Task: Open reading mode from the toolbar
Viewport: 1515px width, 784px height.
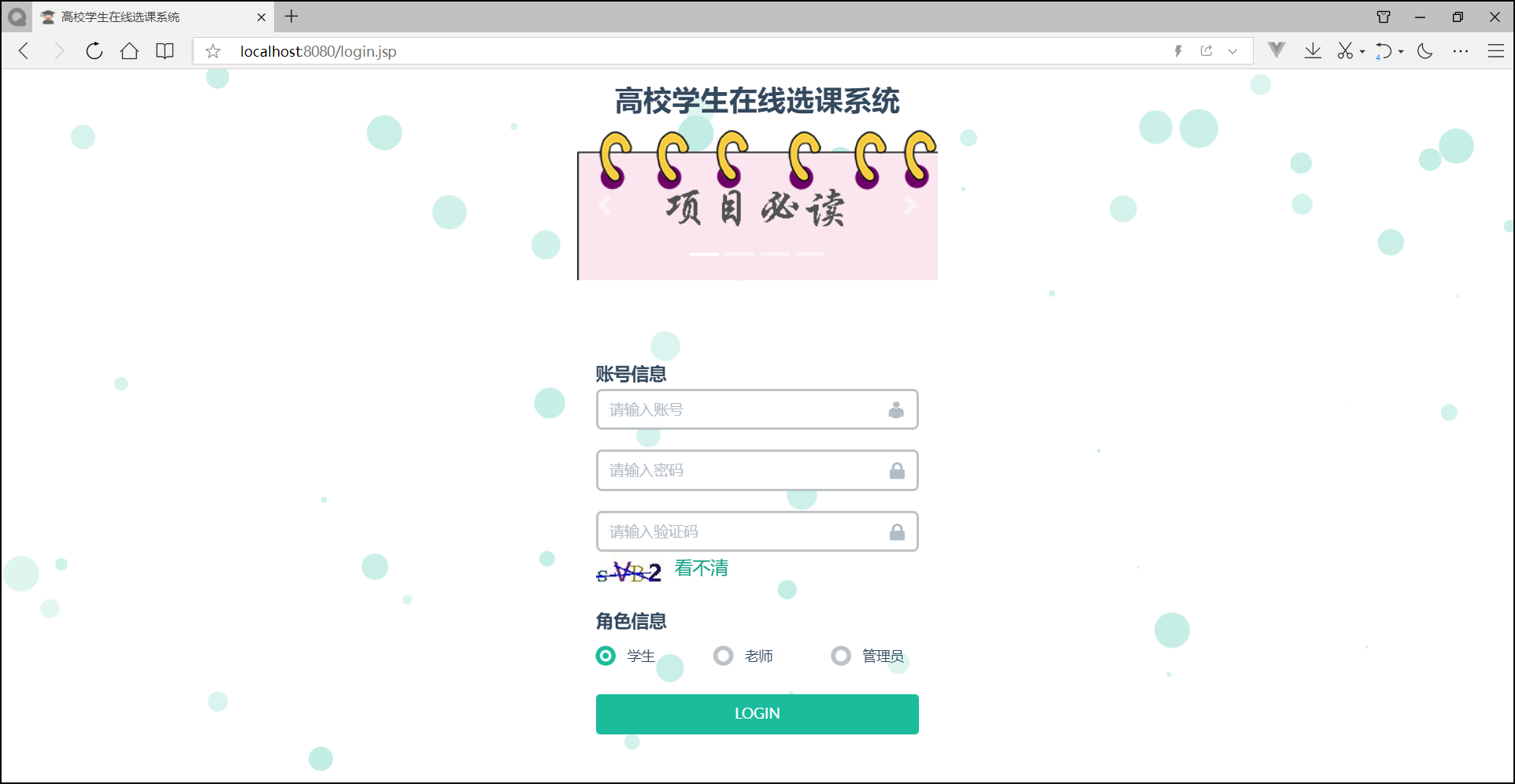Action: (165, 50)
